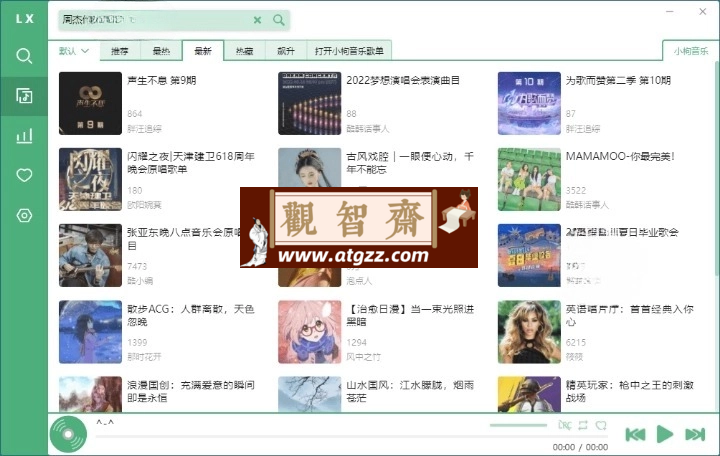This screenshot has width=720, height=456.
Task: Open settings hexagon icon in sidebar
Action: (x=24, y=215)
